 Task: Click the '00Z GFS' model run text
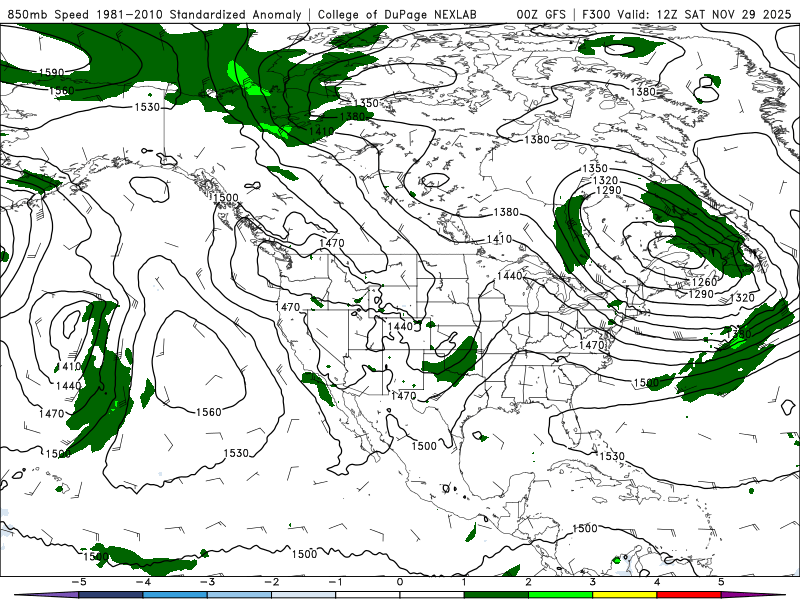(x=541, y=14)
